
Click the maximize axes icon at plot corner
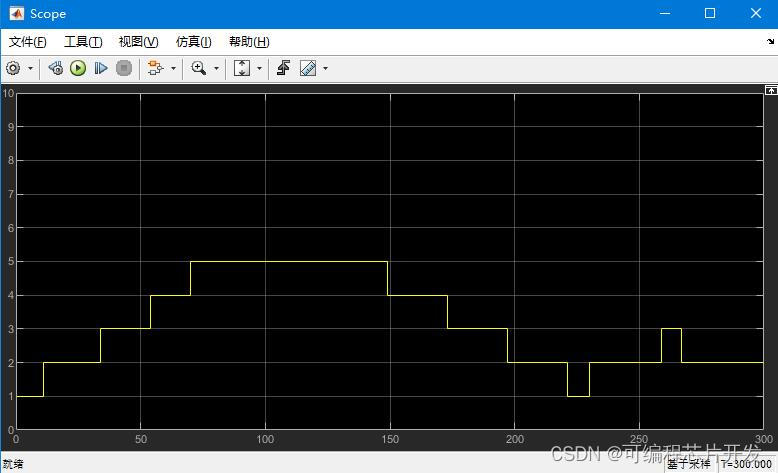(x=771, y=90)
